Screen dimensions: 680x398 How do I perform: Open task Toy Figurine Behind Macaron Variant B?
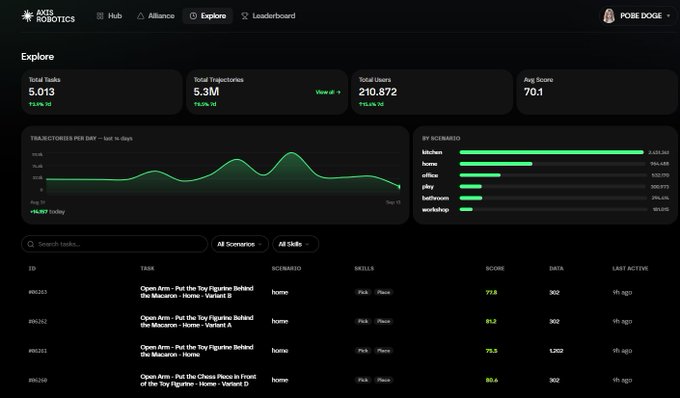click(197, 292)
